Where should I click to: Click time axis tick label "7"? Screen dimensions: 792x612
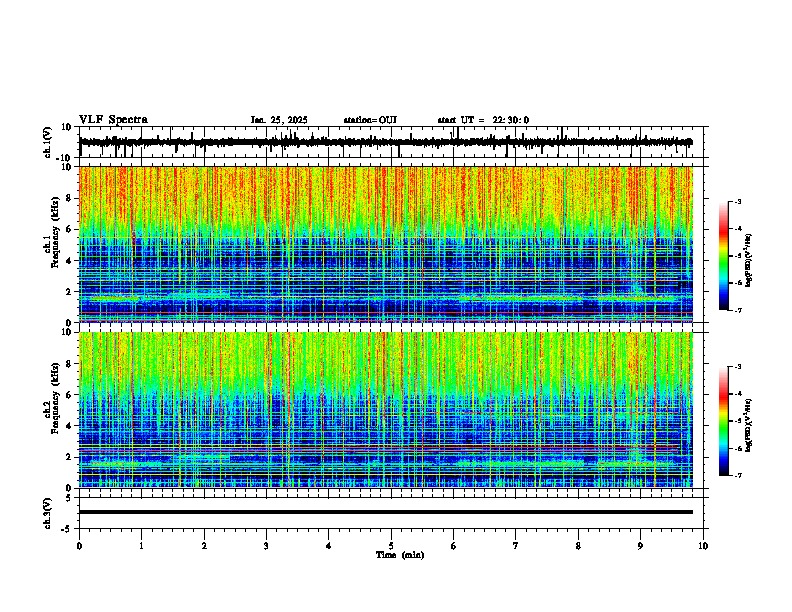click(516, 546)
